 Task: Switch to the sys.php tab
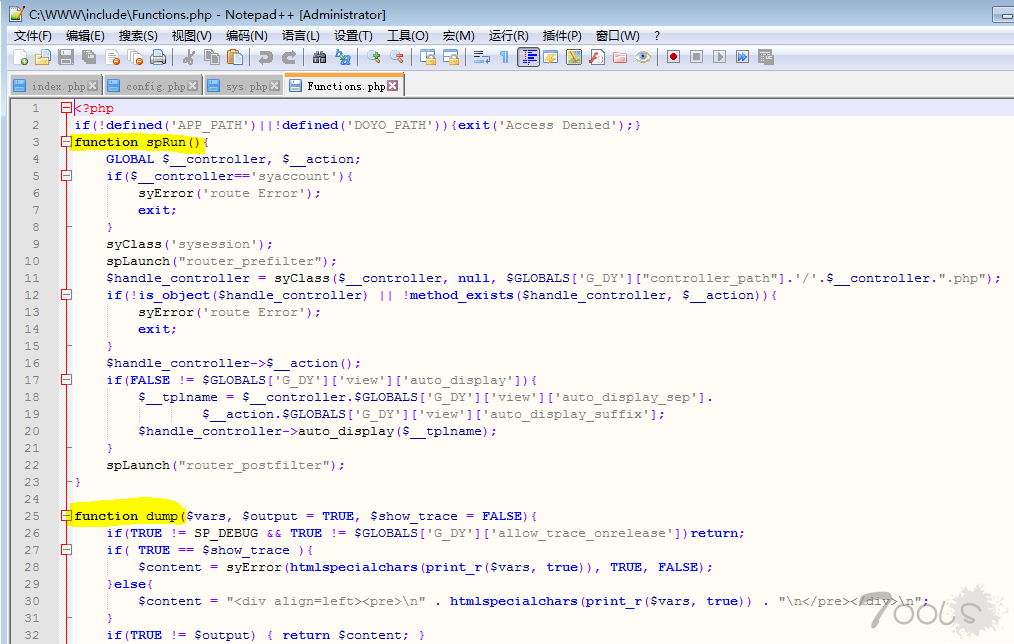click(x=244, y=86)
